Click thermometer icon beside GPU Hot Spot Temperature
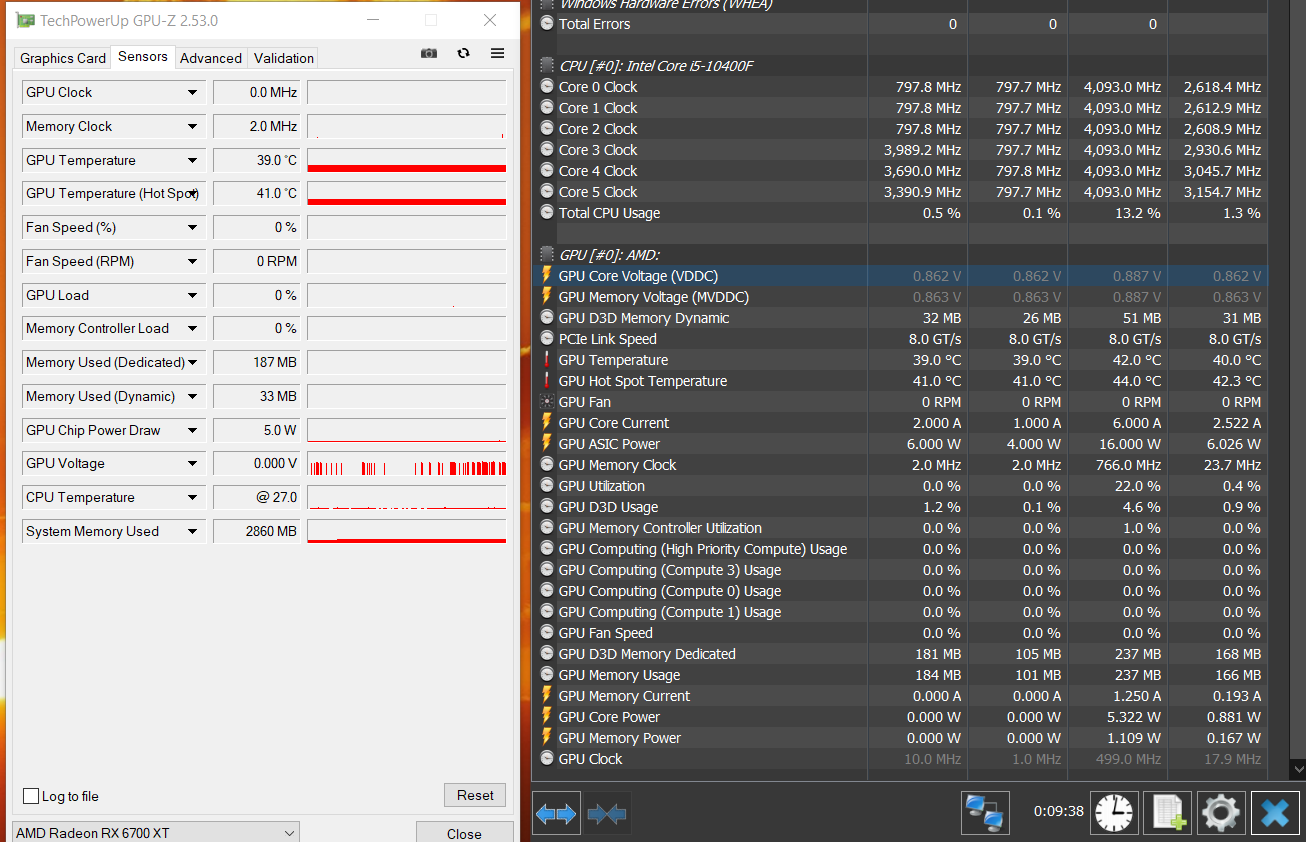This screenshot has height=842, width=1306. 547,381
